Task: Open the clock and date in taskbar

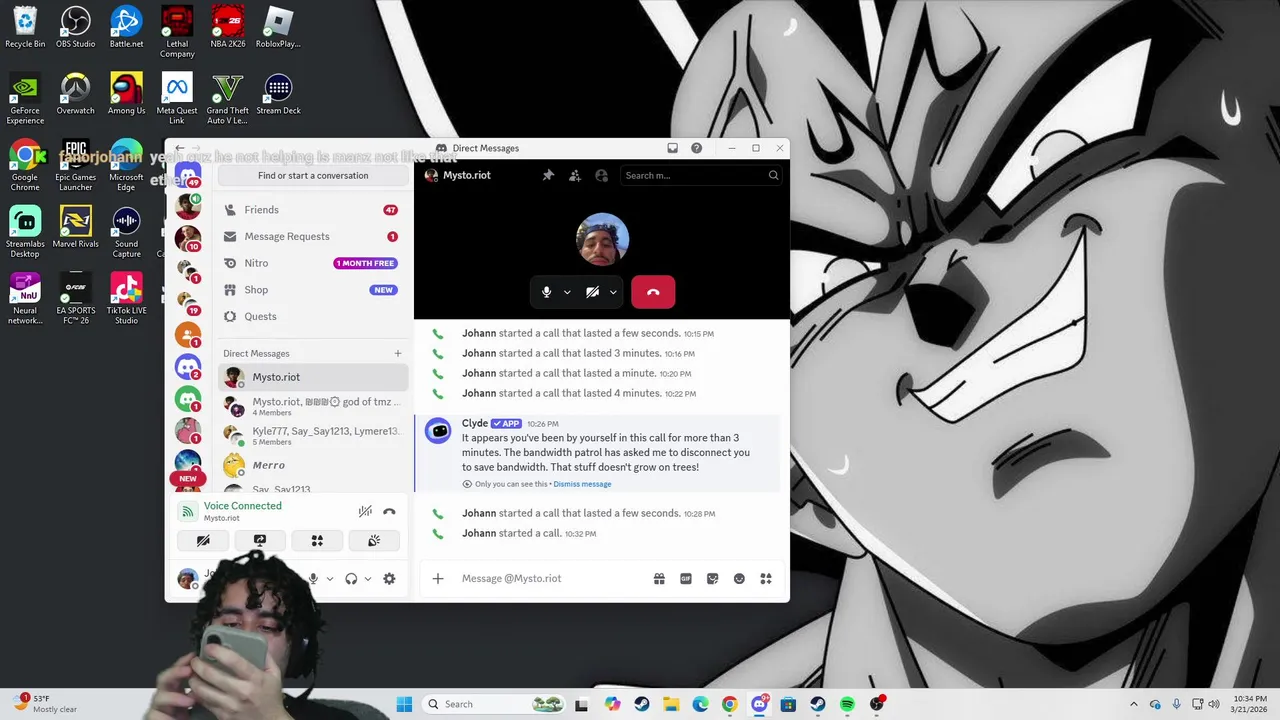Action: pos(1249,704)
